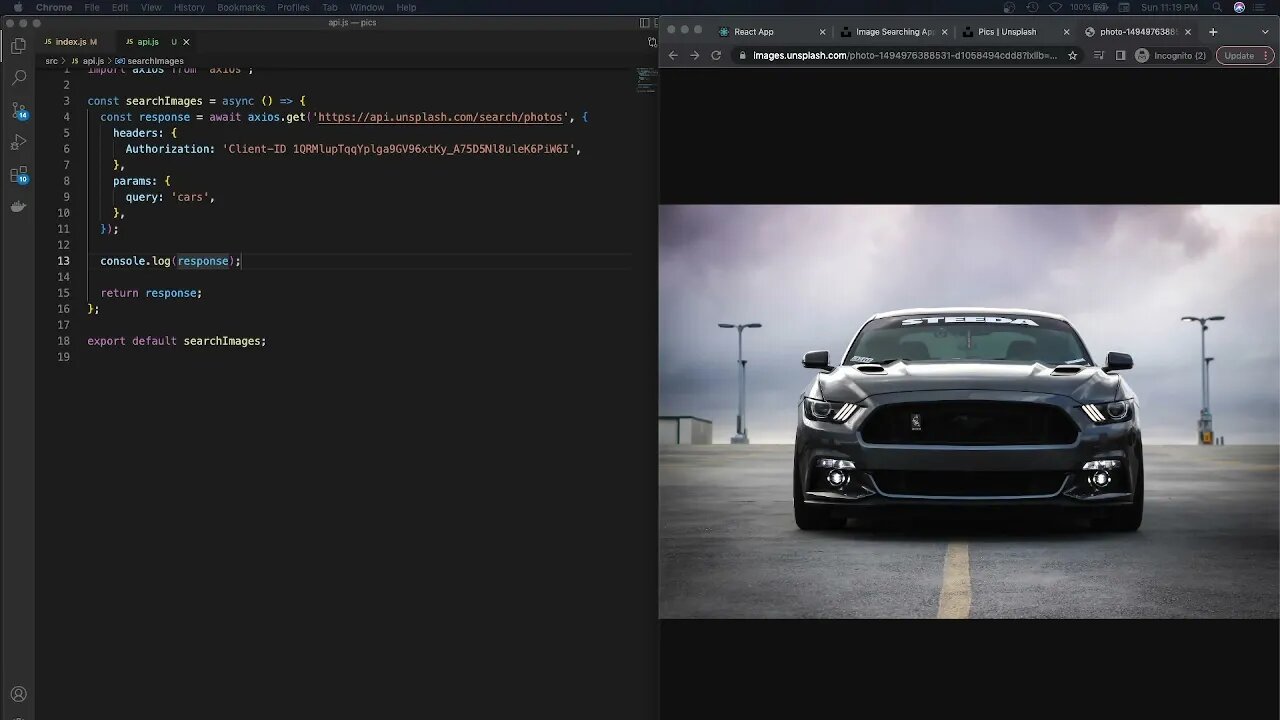Go forward in Chrome
The image size is (1280, 720).
(x=695, y=55)
